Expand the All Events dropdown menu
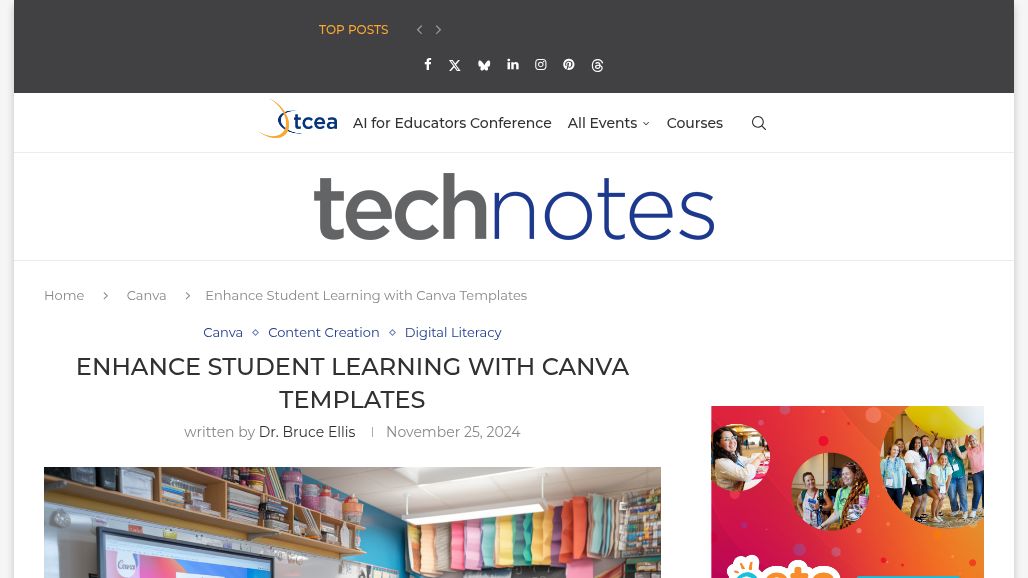 coord(608,123)
